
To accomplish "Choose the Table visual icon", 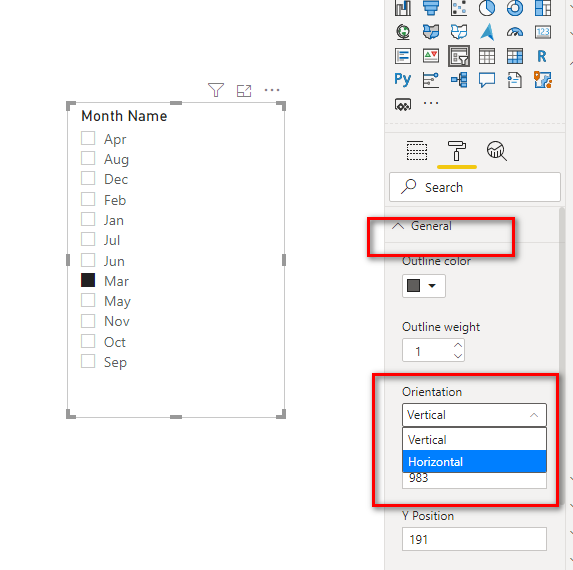I will pyautogui.click(x=487, y=56).
